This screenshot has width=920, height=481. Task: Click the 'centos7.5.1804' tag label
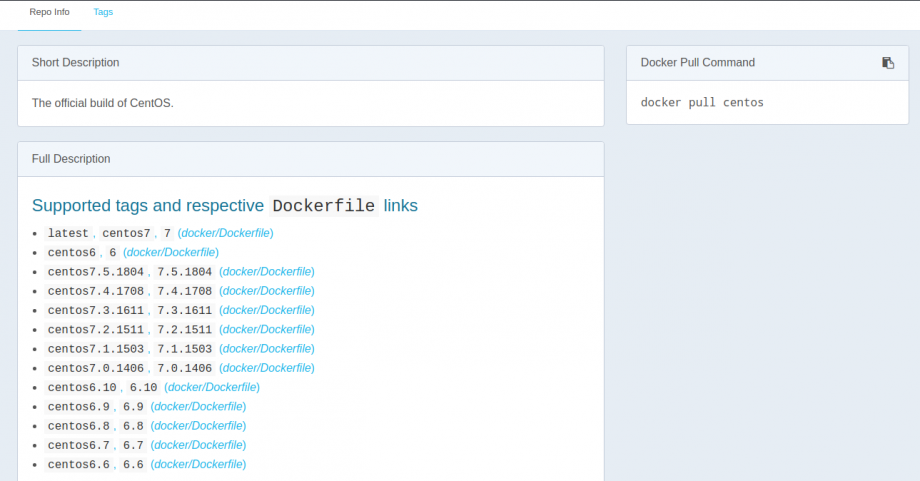(96, 272)
